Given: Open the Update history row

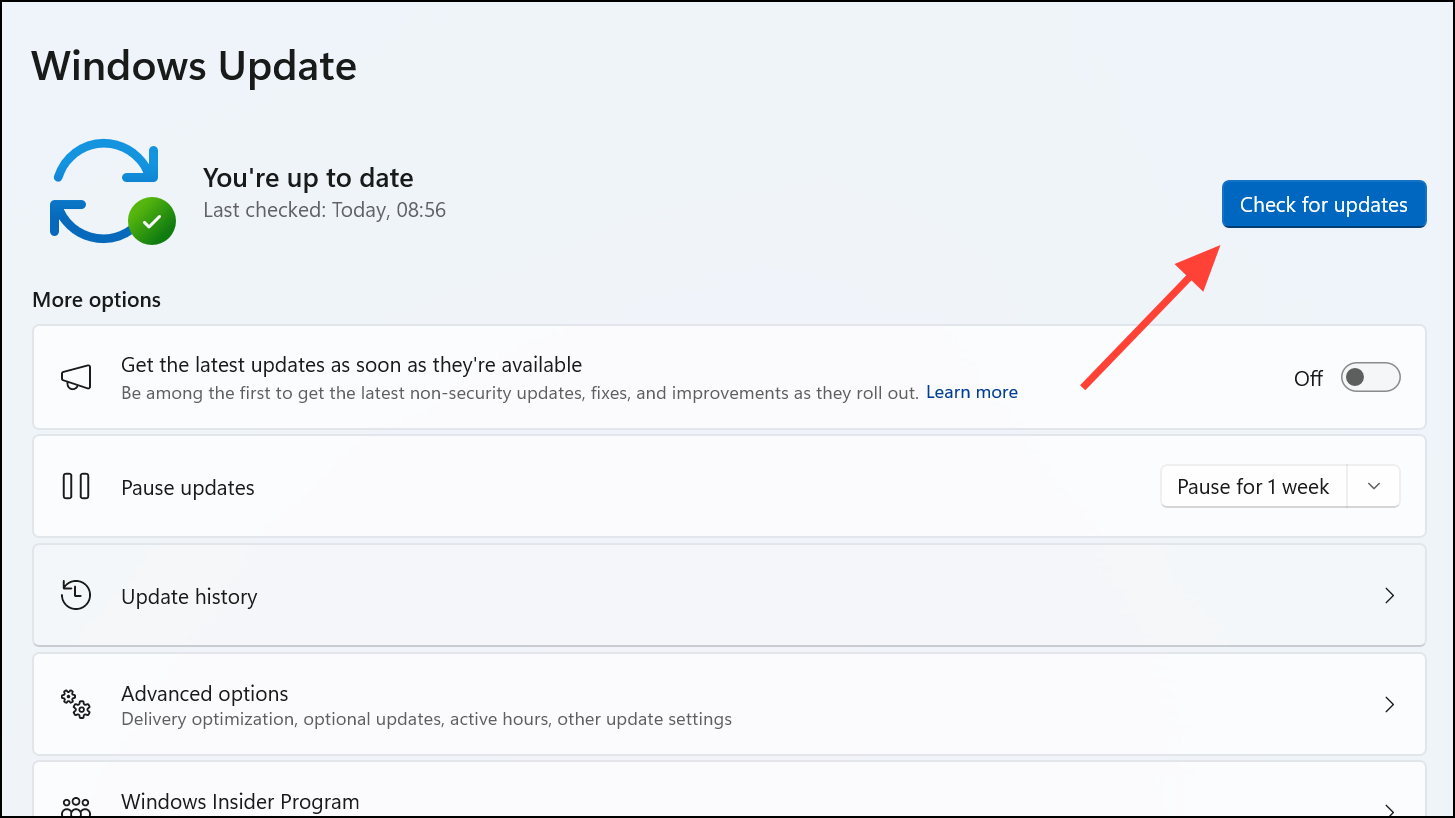Looking at the screenshot, I should click(730, 595).
